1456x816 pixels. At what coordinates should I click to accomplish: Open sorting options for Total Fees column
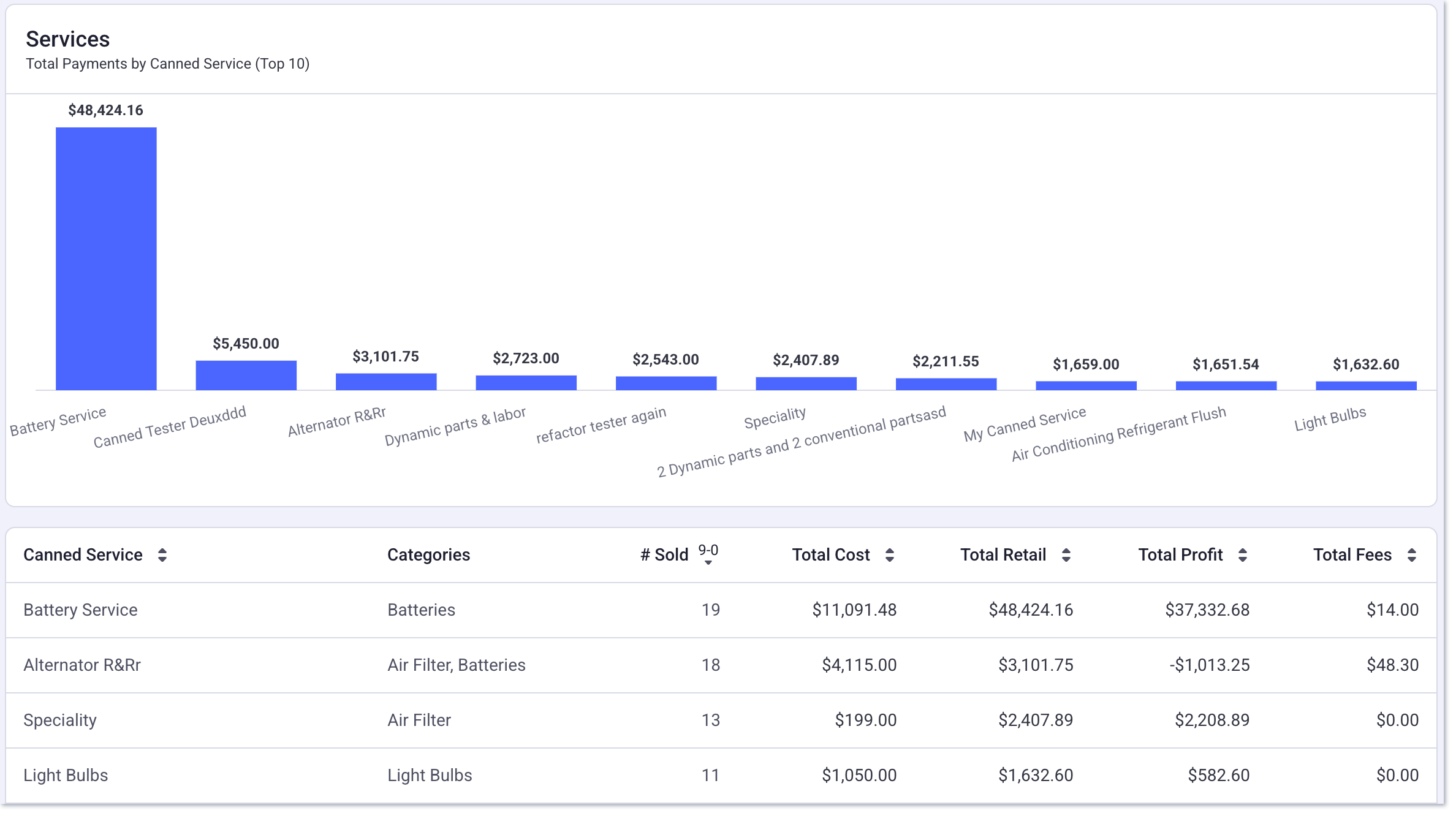1411,554
